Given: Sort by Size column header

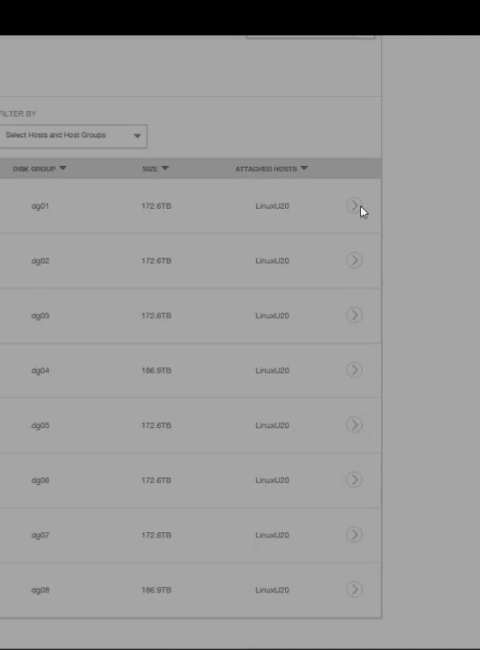Looking at the screenshot, I should pyautogui.click(x=155, y=169).
